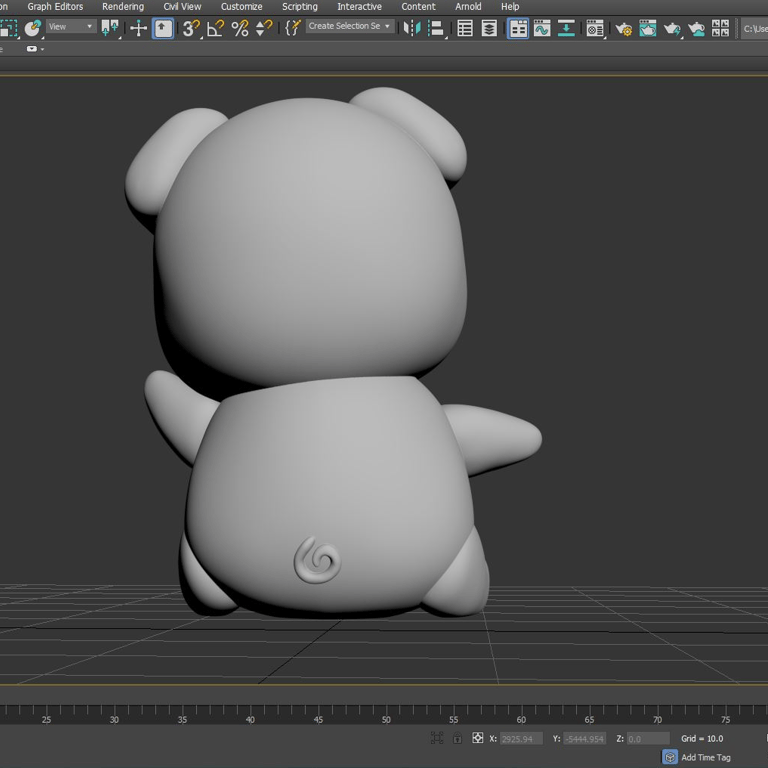This screenshot has height=768, width=768.
Task: Enable the 3D Snaps Toggle
Action: point(191,28)
